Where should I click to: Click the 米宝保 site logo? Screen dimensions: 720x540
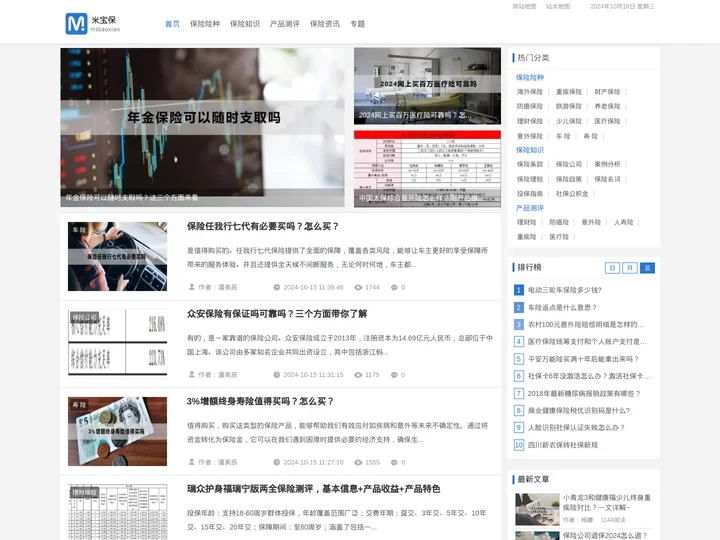[93, 23]
